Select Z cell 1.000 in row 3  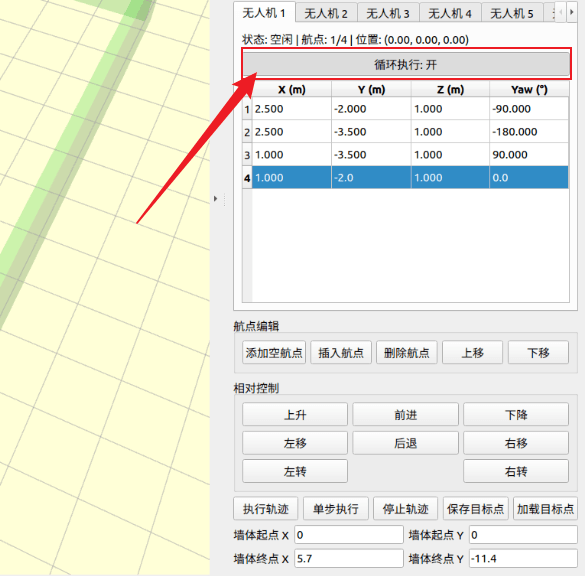coord(450,155)
